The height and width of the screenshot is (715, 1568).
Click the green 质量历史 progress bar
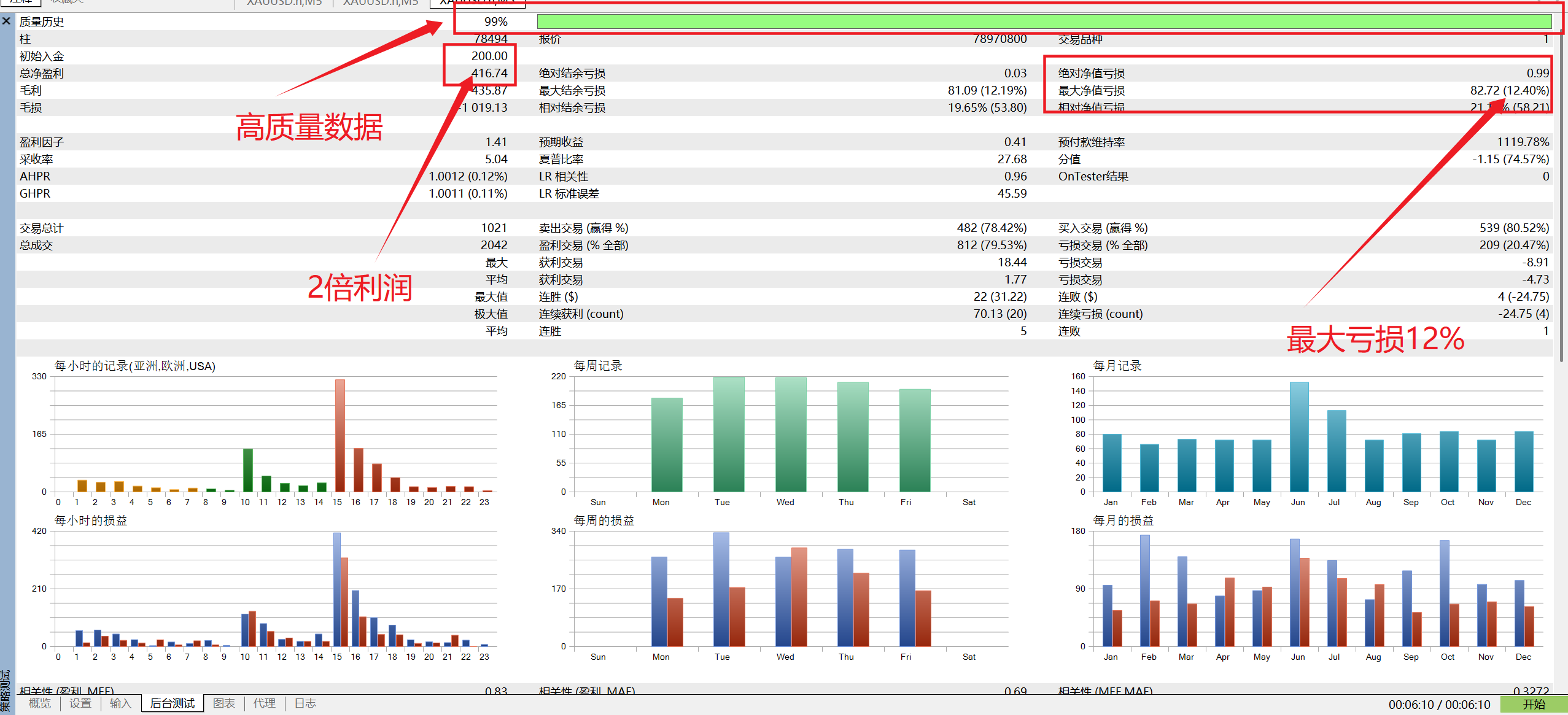pos(1044,21)
